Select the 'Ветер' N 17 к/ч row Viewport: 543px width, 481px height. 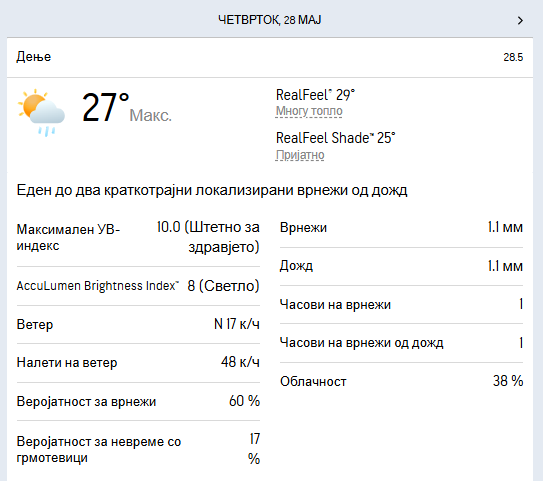[x=138, y=324]
